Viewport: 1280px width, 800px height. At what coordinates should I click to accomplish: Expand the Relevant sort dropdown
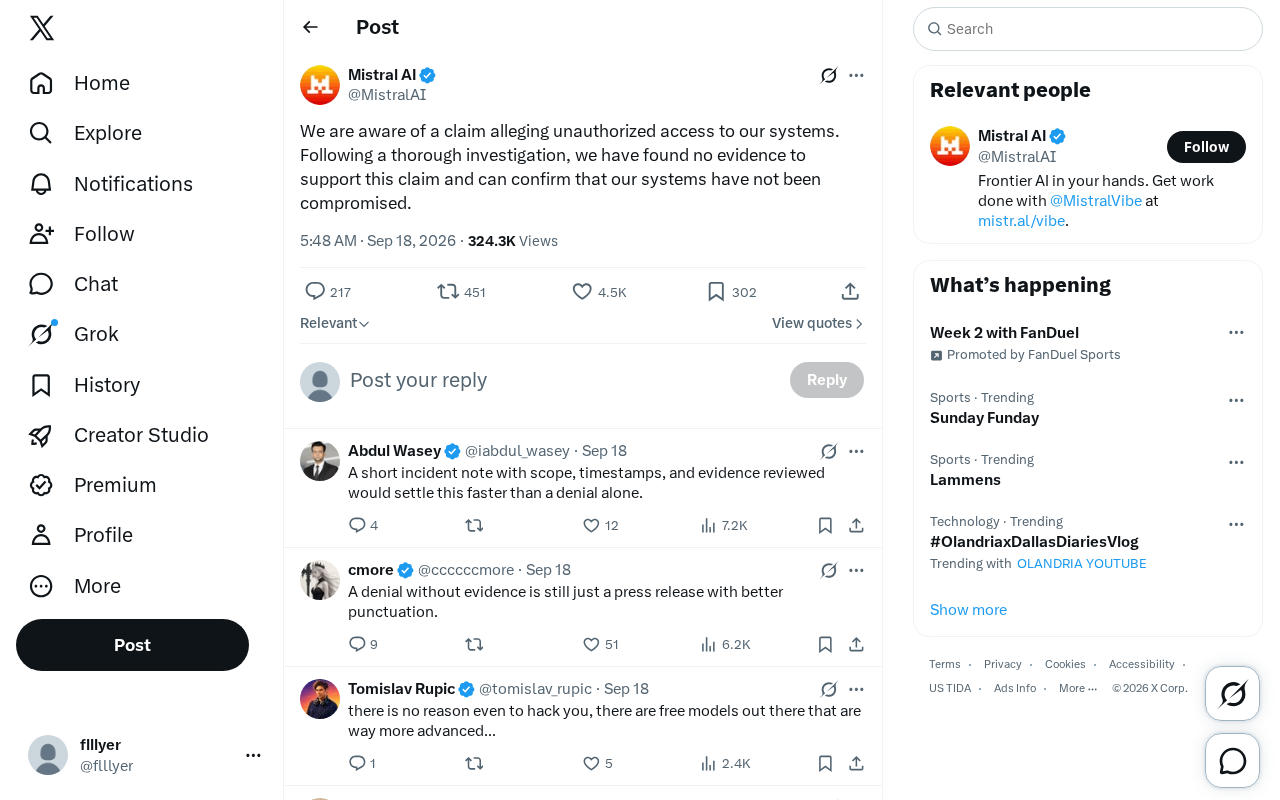tap(335, 323)
